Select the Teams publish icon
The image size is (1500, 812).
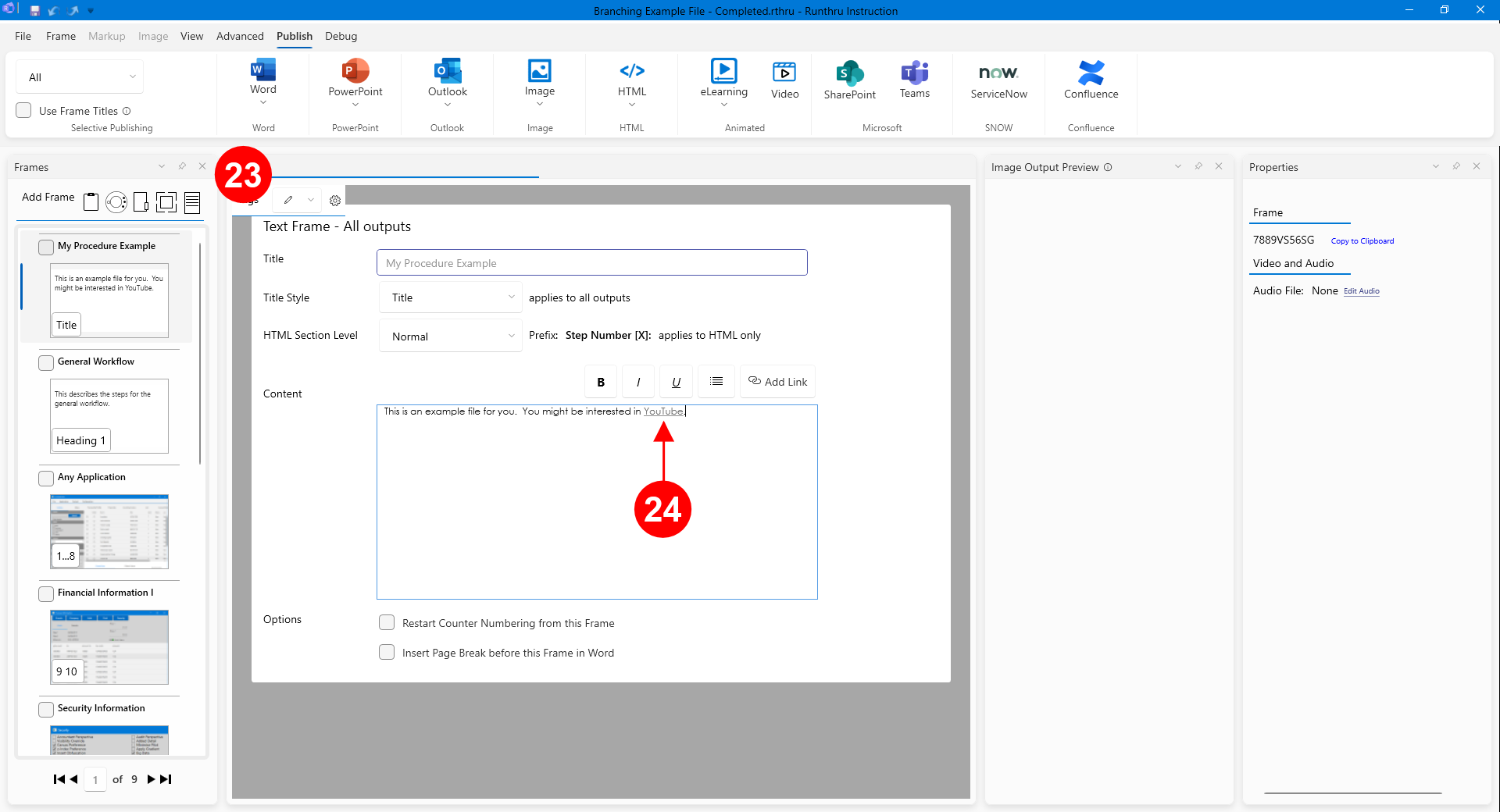(914, 74)
